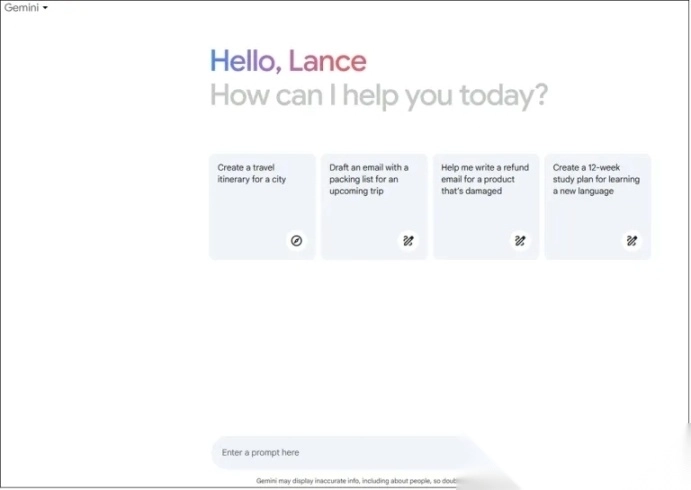691x490 pixels.
Task: Click the compass icon on the travel itinerary card
Action: [296, 240]
